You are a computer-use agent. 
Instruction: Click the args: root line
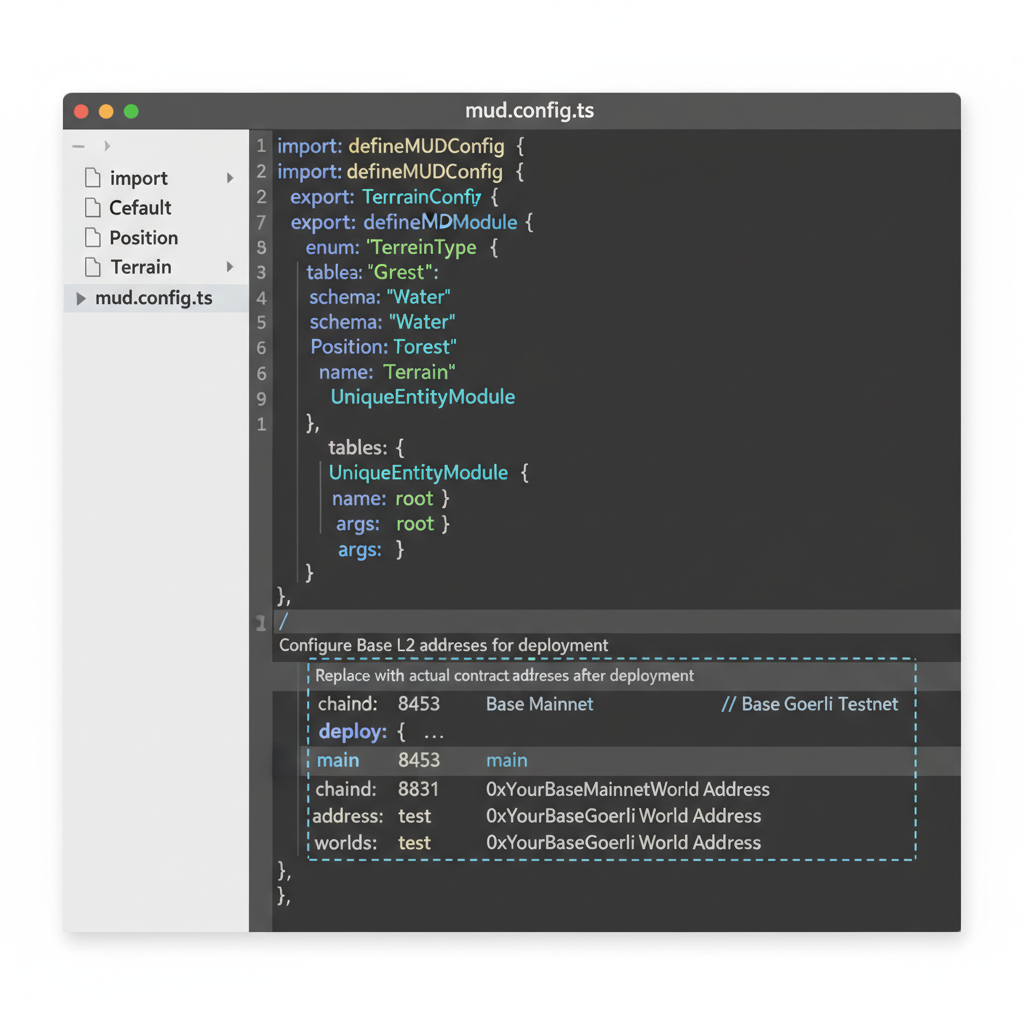392,524
